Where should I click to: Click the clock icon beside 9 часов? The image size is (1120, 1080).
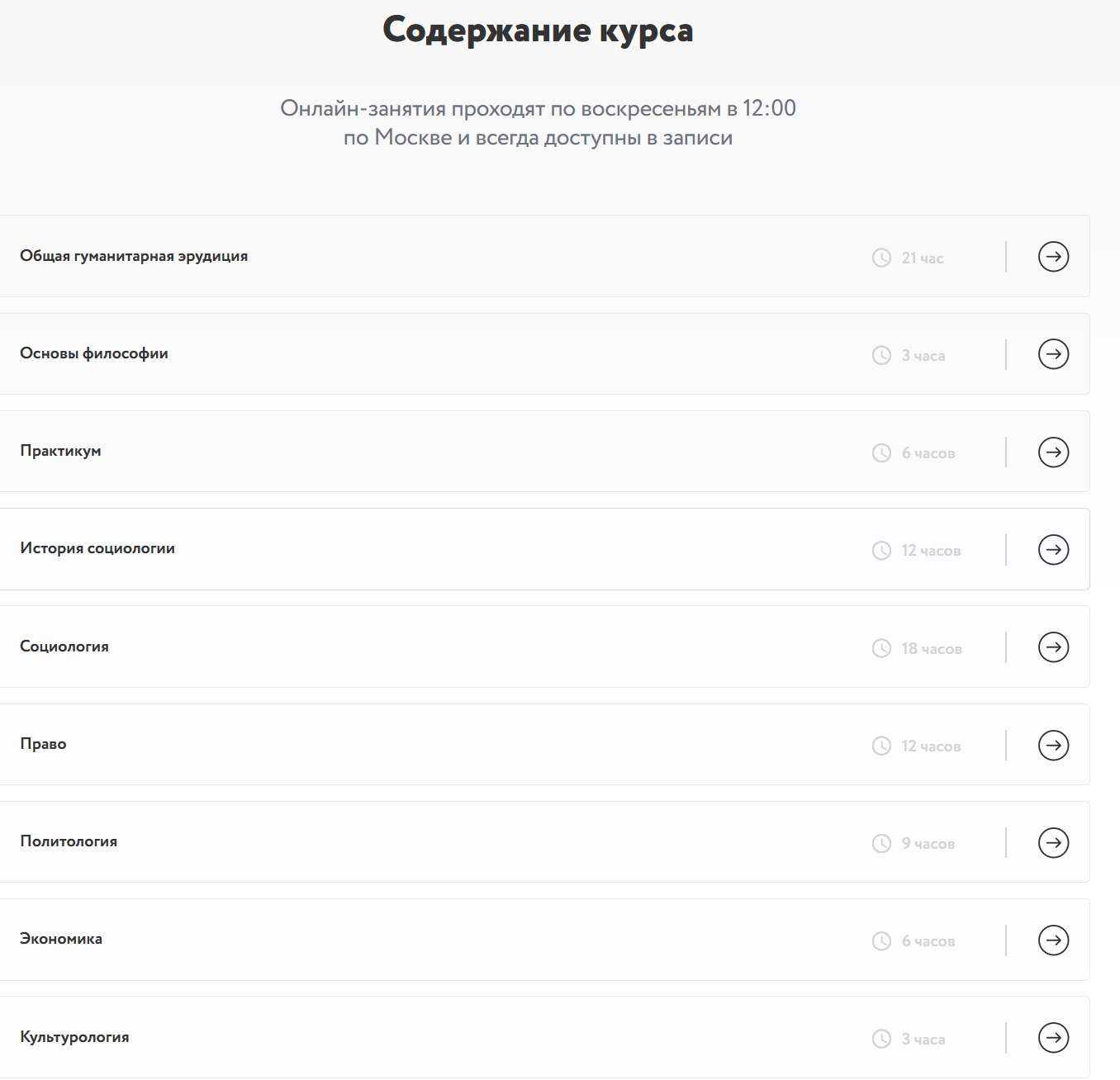[x=881, y=843]
